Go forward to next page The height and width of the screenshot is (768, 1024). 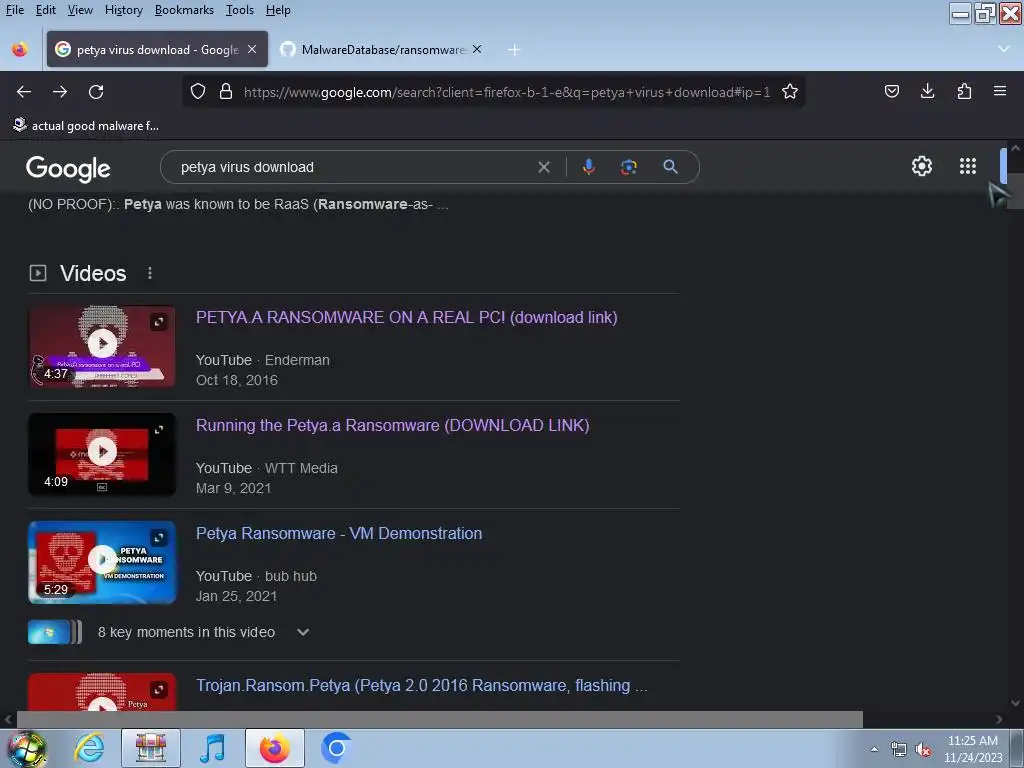(x=60, y=92)
